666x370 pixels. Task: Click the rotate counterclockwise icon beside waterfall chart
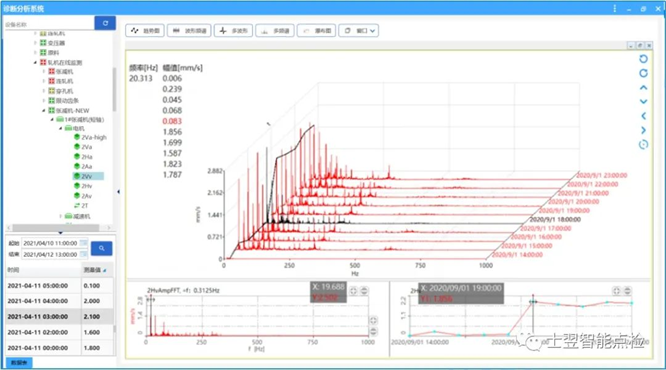[643, 59]
